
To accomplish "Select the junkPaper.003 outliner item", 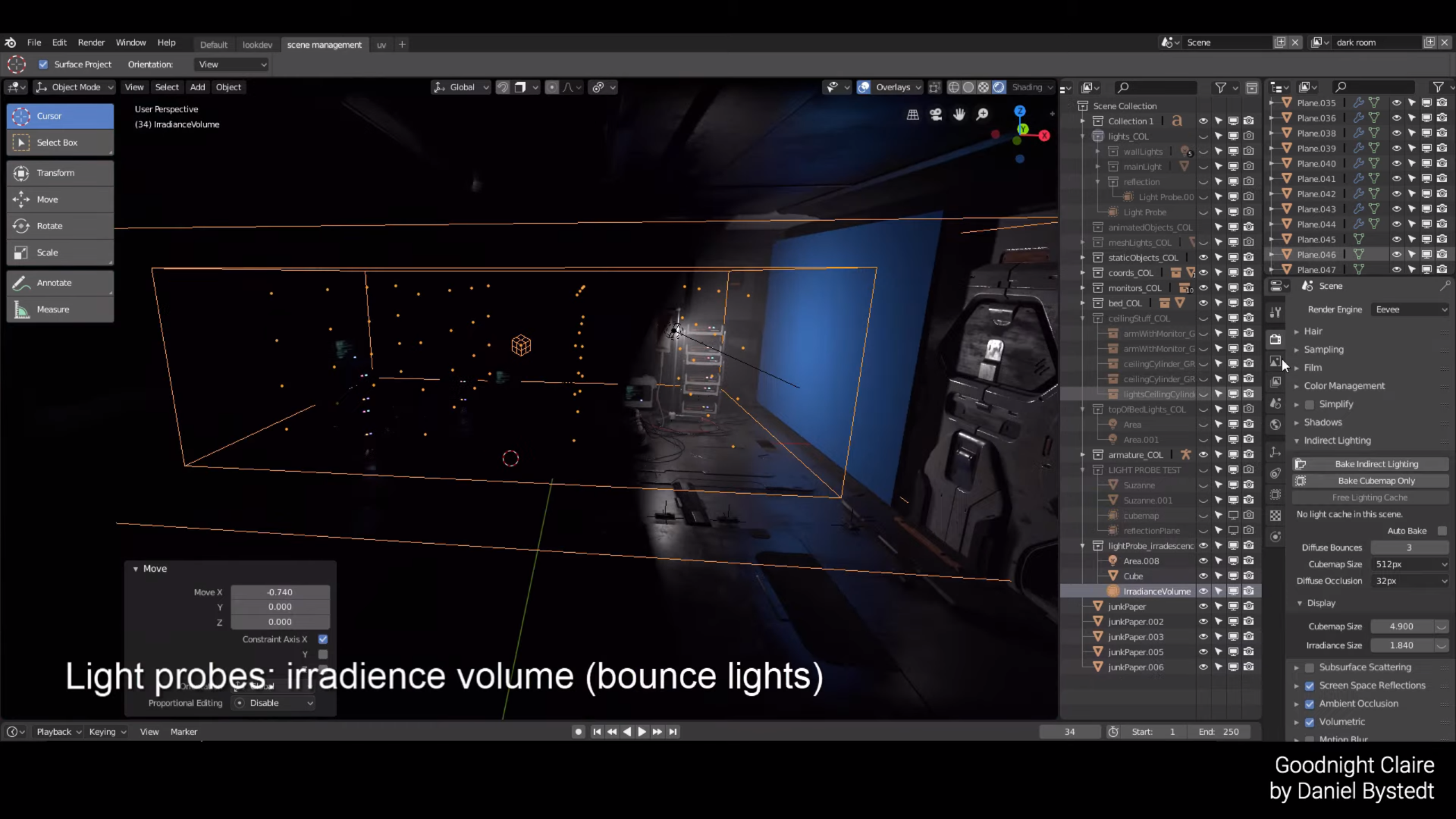I will pyautogui.click(x=1135, y=637).
